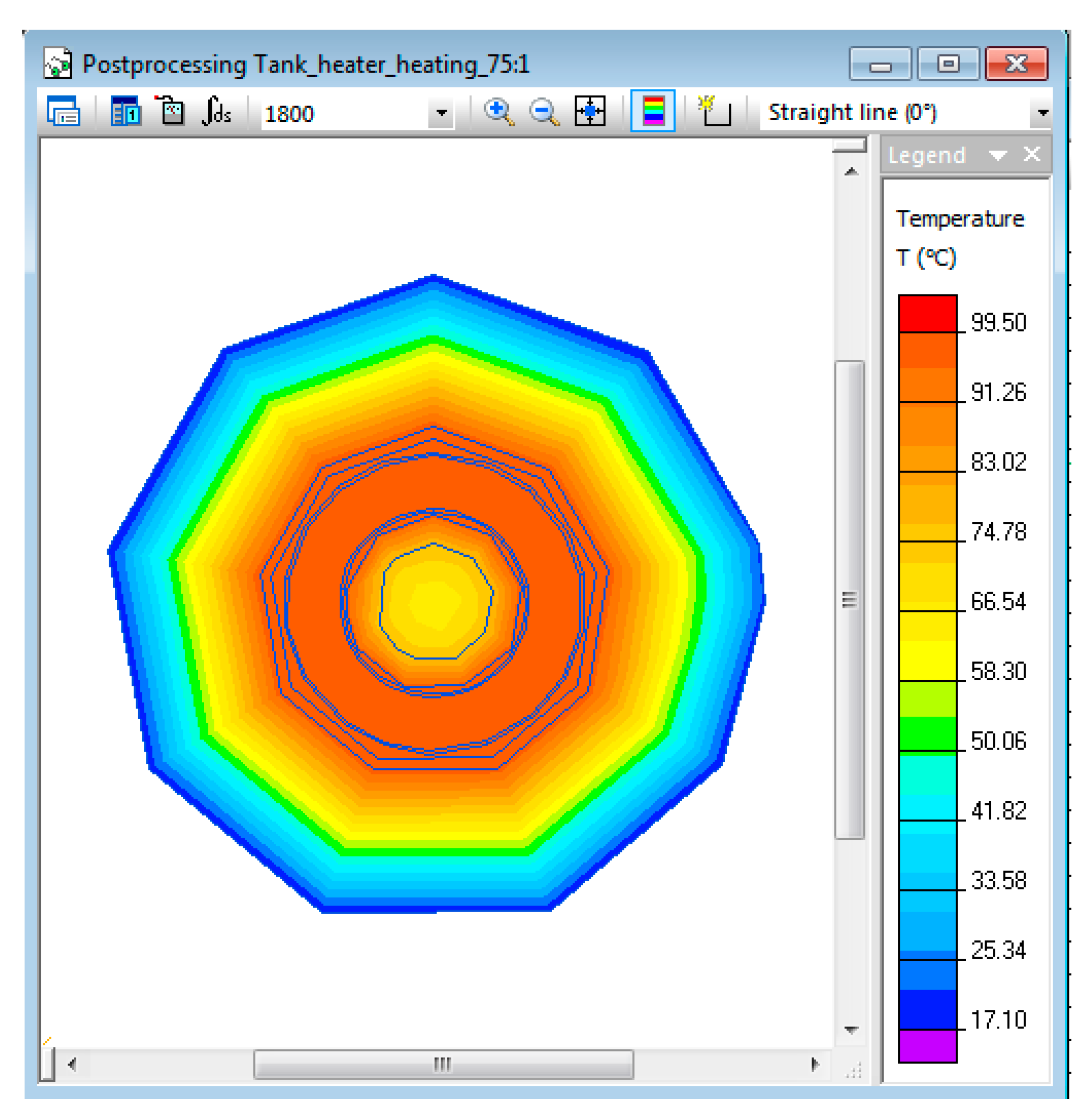Toggle the color legend button

coord(653,111)
